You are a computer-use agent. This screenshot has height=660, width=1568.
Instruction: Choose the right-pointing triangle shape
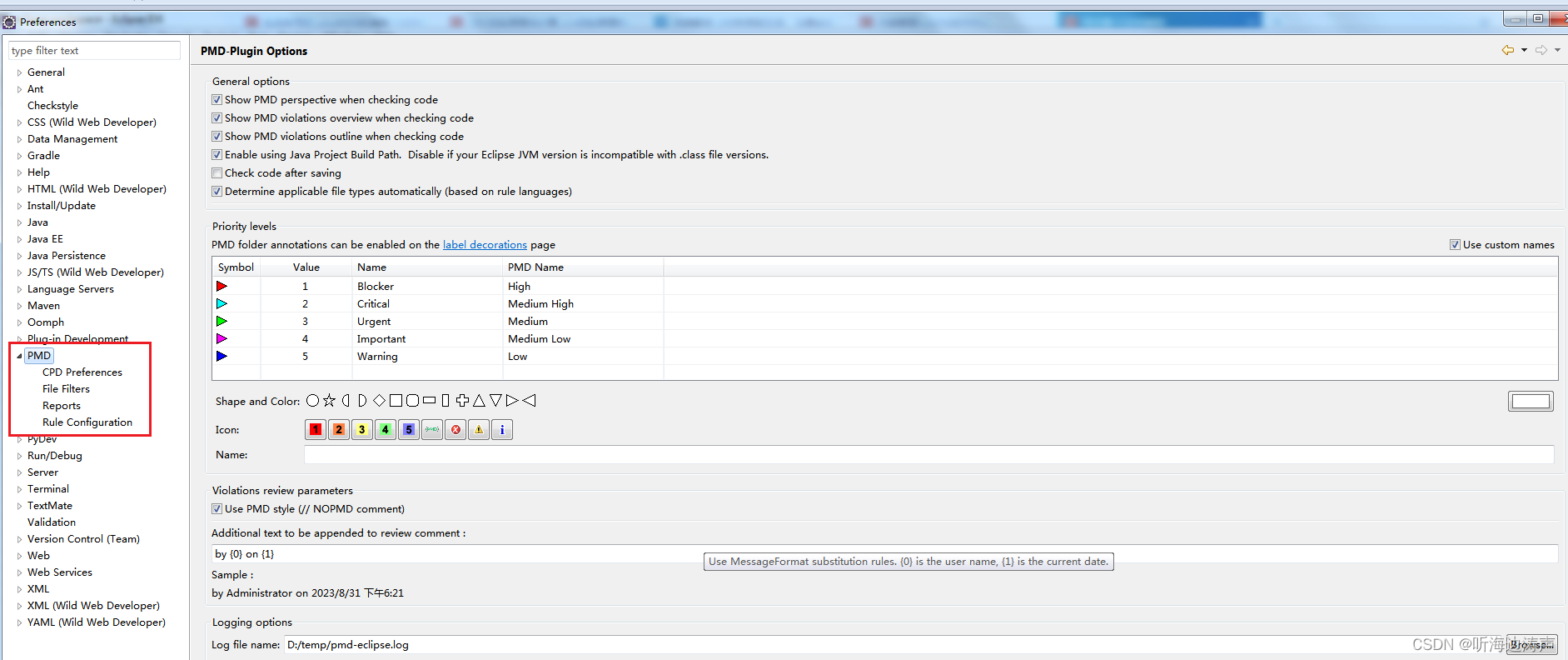512,401
